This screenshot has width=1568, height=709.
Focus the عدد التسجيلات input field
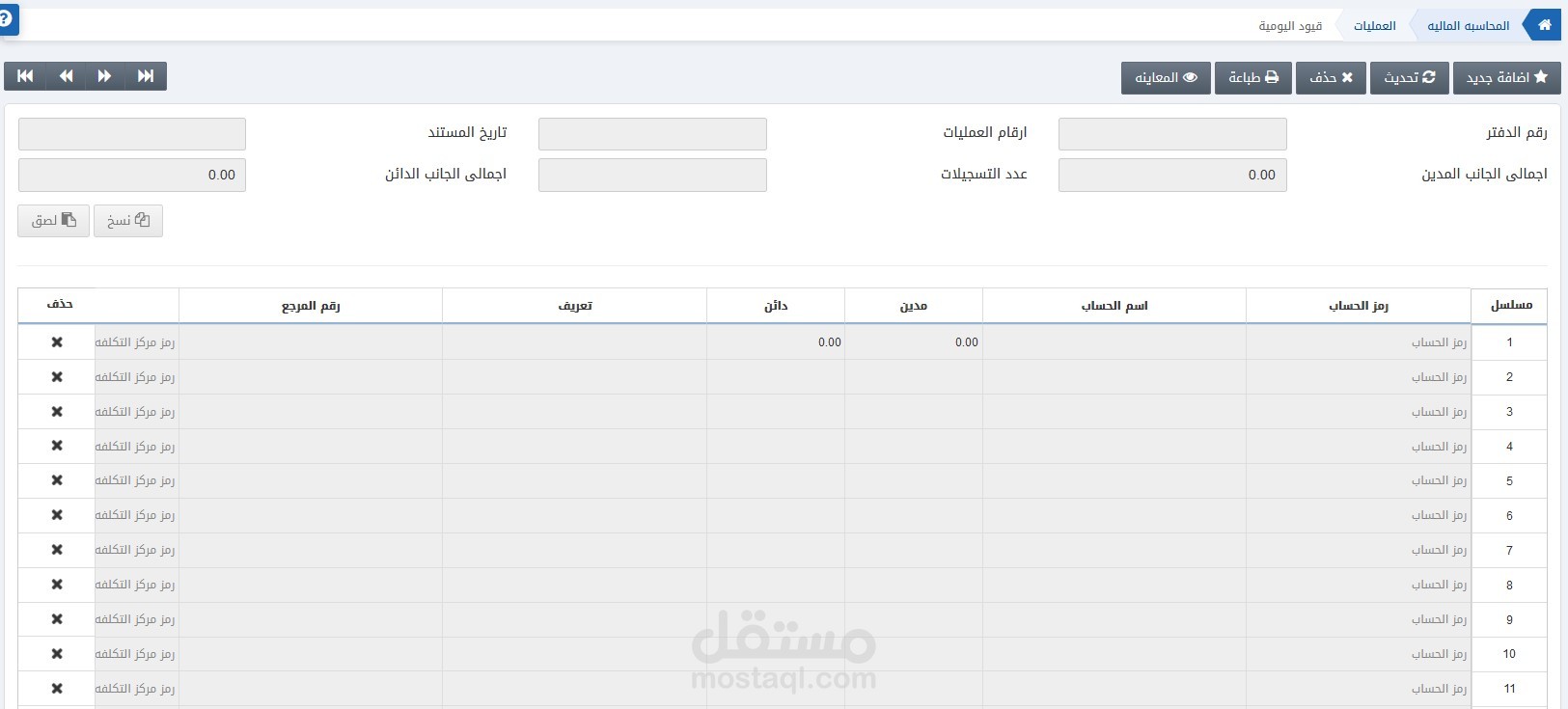(x=652, y=175)
